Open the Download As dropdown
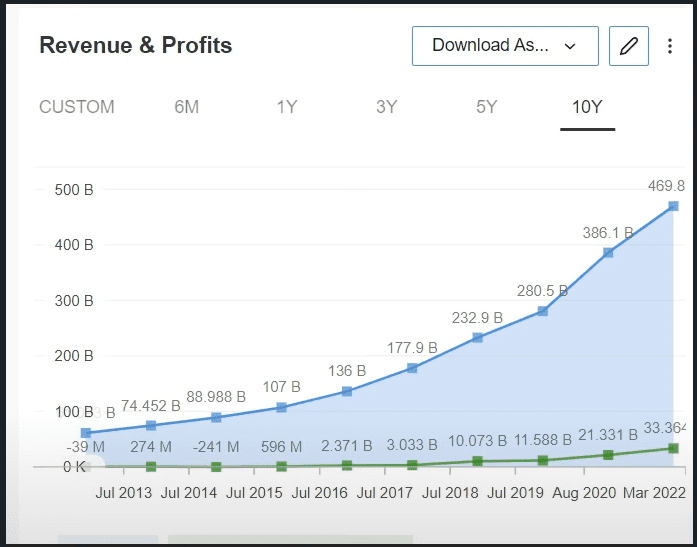 505,46
